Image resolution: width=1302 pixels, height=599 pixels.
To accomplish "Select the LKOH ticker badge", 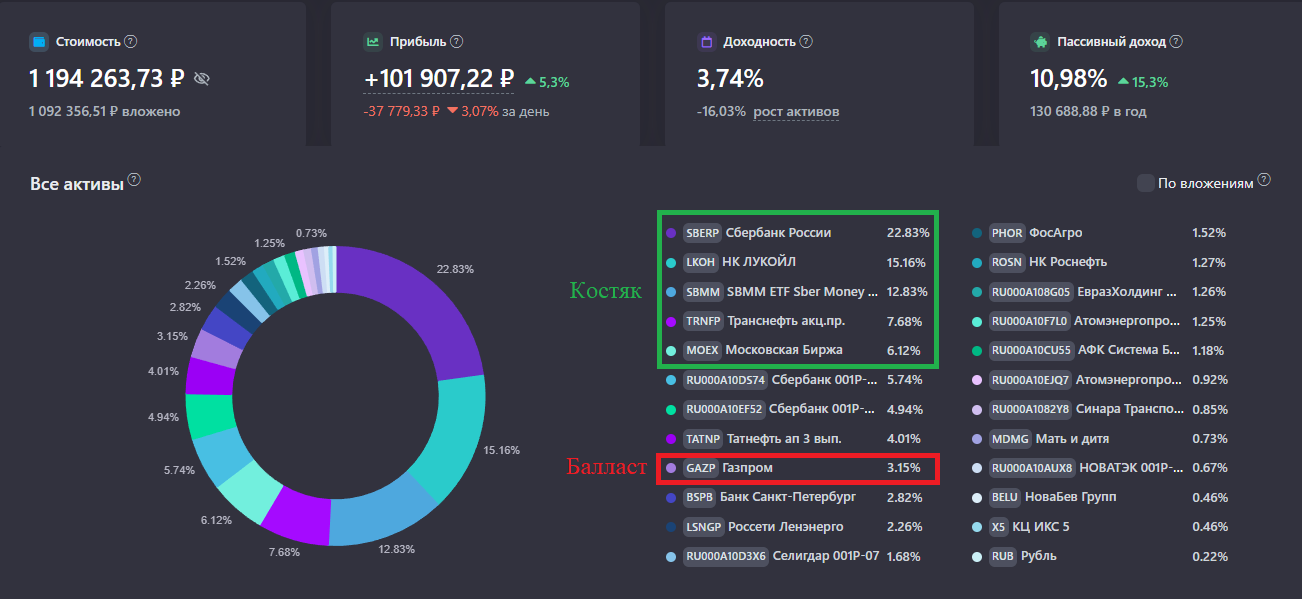I will (701, 262).
